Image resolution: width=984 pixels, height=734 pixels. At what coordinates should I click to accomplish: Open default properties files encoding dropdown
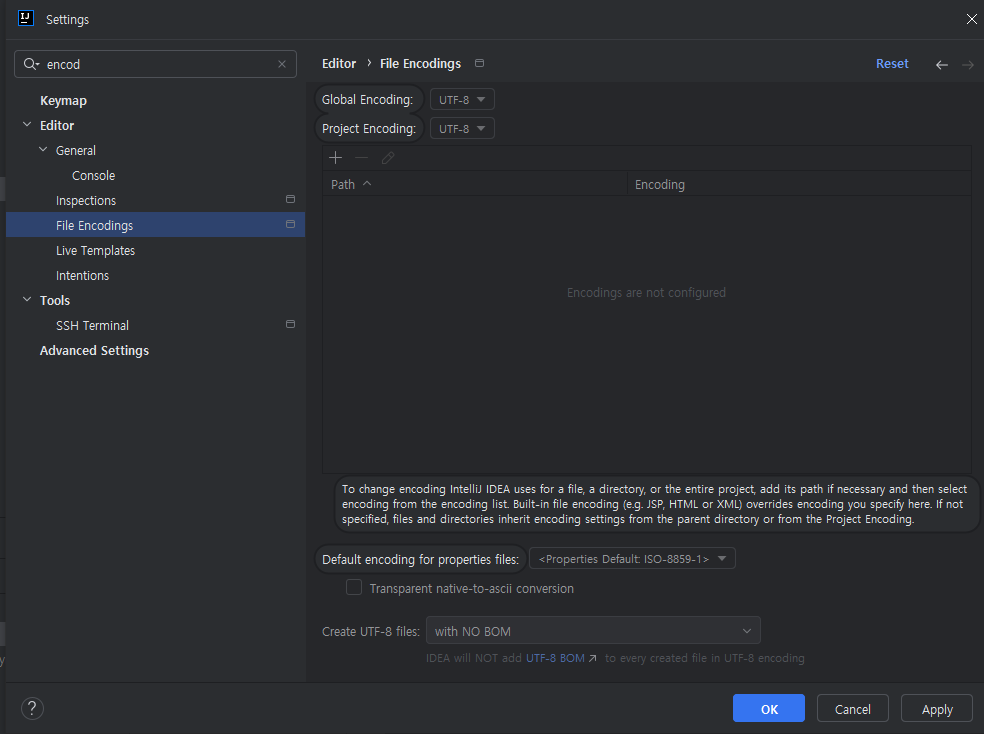[632, 558]
